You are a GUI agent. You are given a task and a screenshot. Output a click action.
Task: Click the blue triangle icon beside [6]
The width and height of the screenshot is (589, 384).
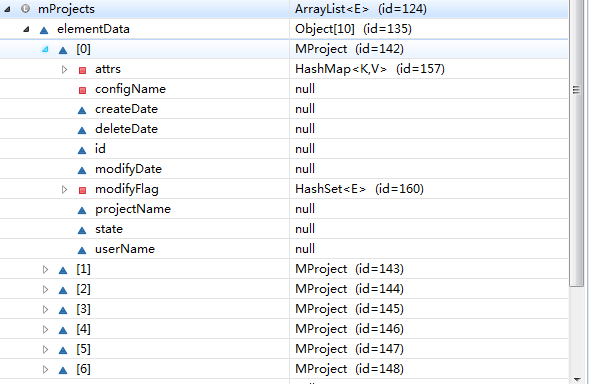63,370
